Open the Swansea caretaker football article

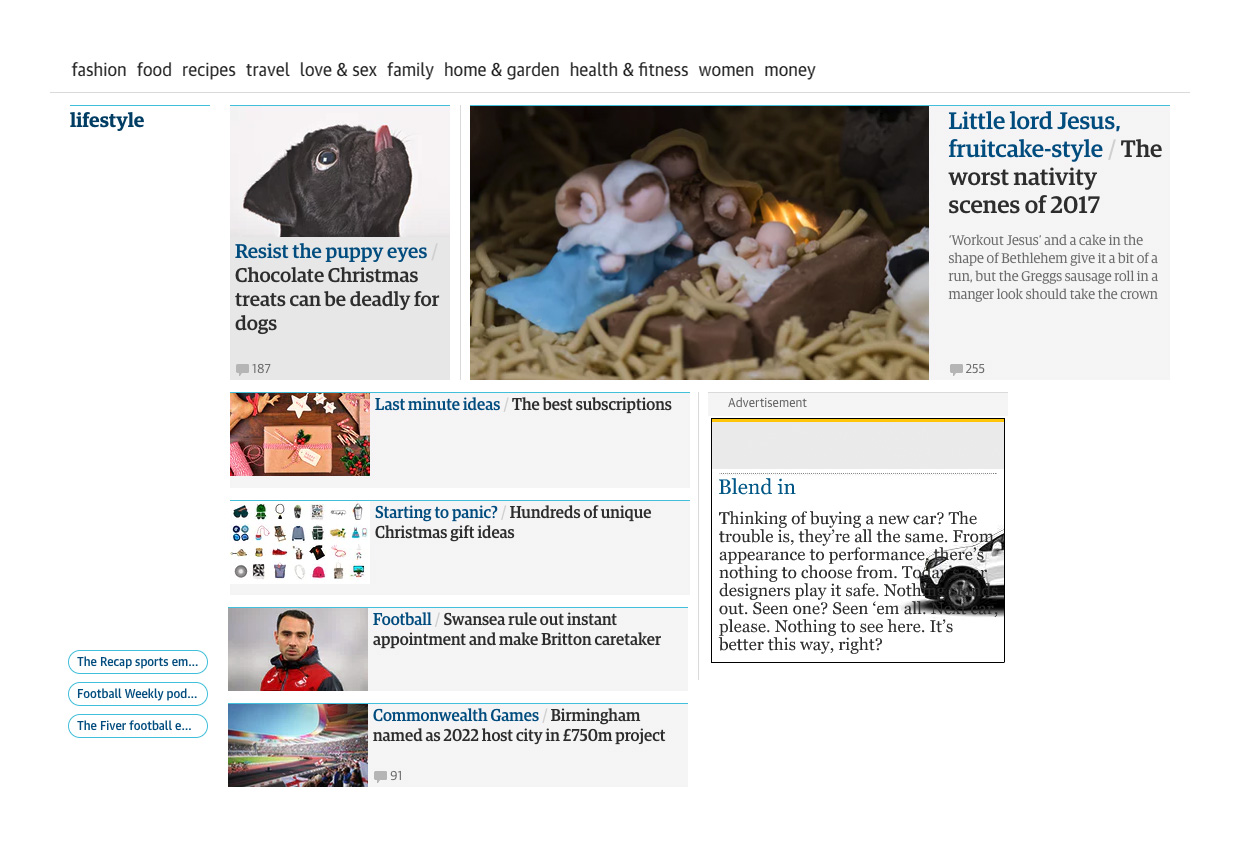[x=517, y=629]
